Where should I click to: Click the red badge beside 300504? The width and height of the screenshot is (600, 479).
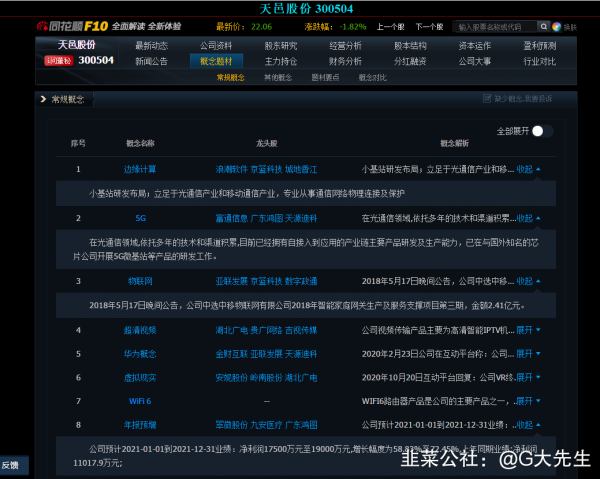59,61
